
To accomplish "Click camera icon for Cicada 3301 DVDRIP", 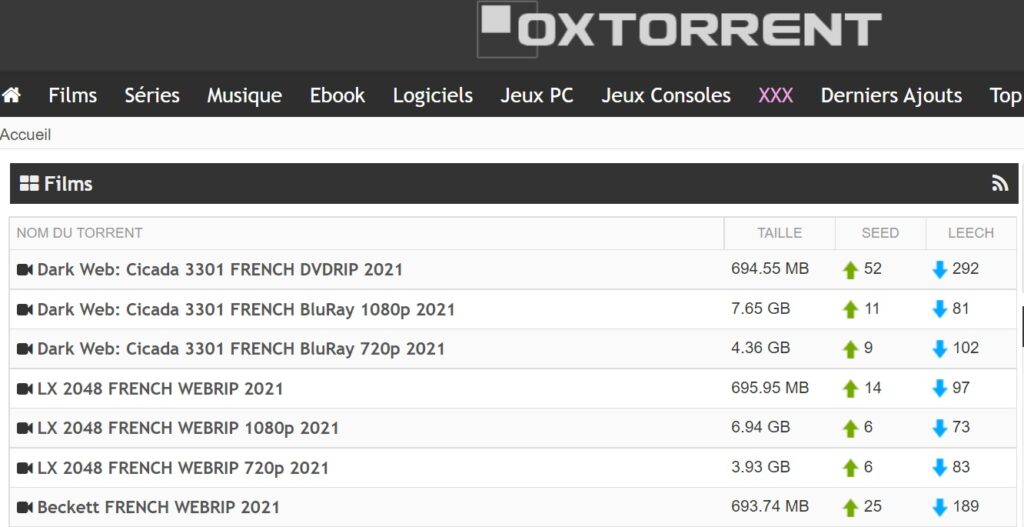I will click(25, 269).
